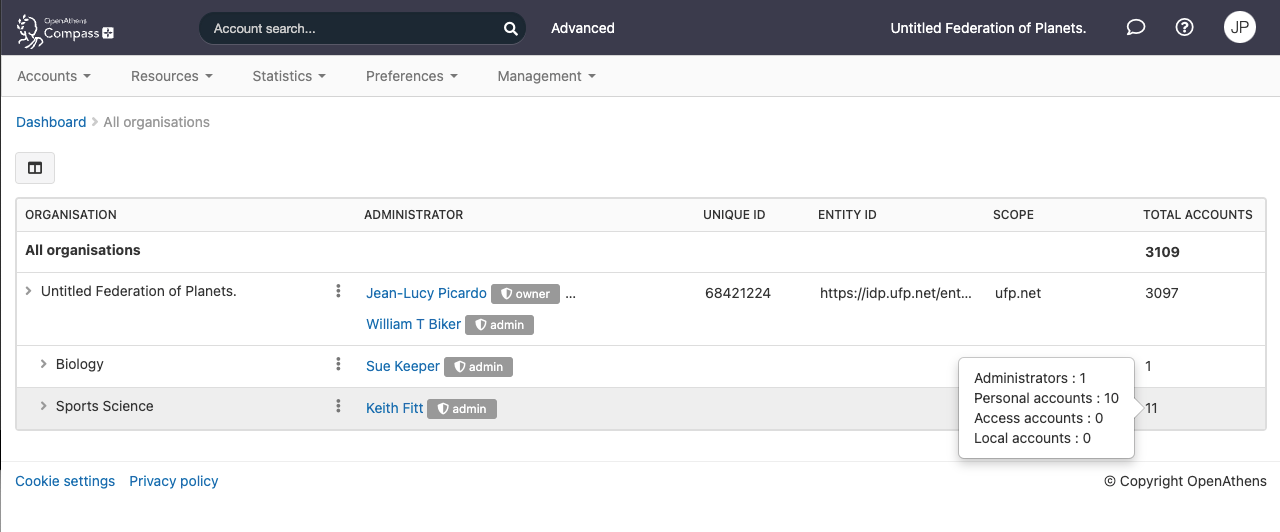The height and width of the screenshot is (532, 1280).
Task: Open Cookie settings in the footer
Action: [x=65, y=481]
